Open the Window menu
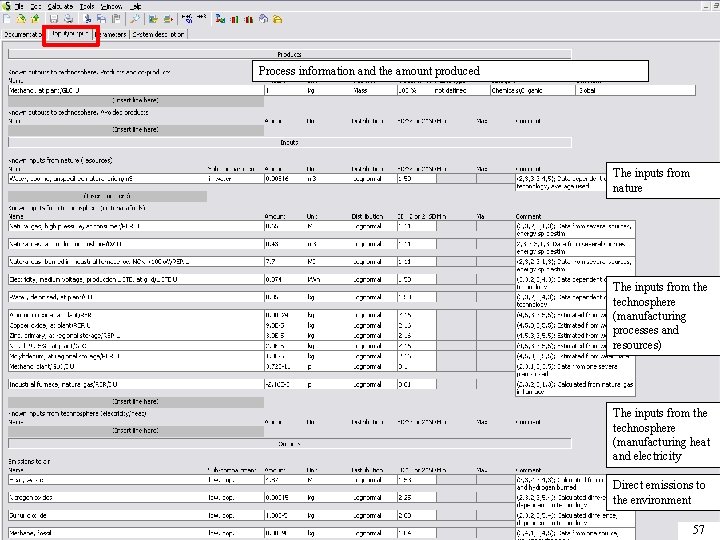 (x=111, y=6)
